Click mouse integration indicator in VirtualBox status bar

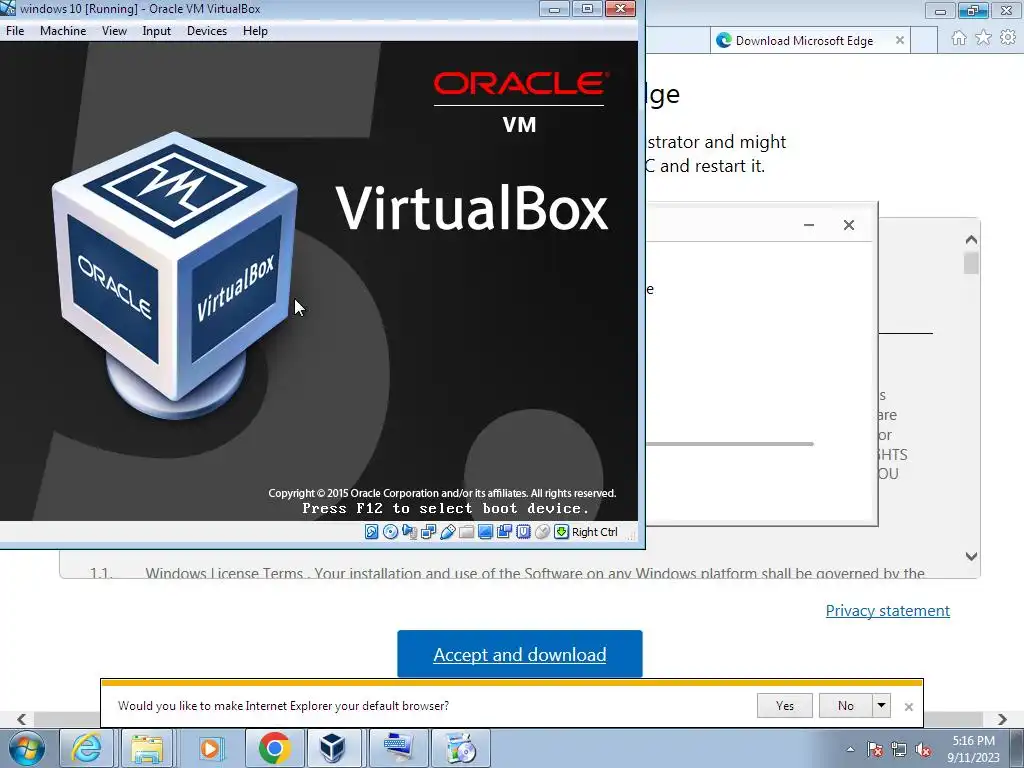(542, 532)
